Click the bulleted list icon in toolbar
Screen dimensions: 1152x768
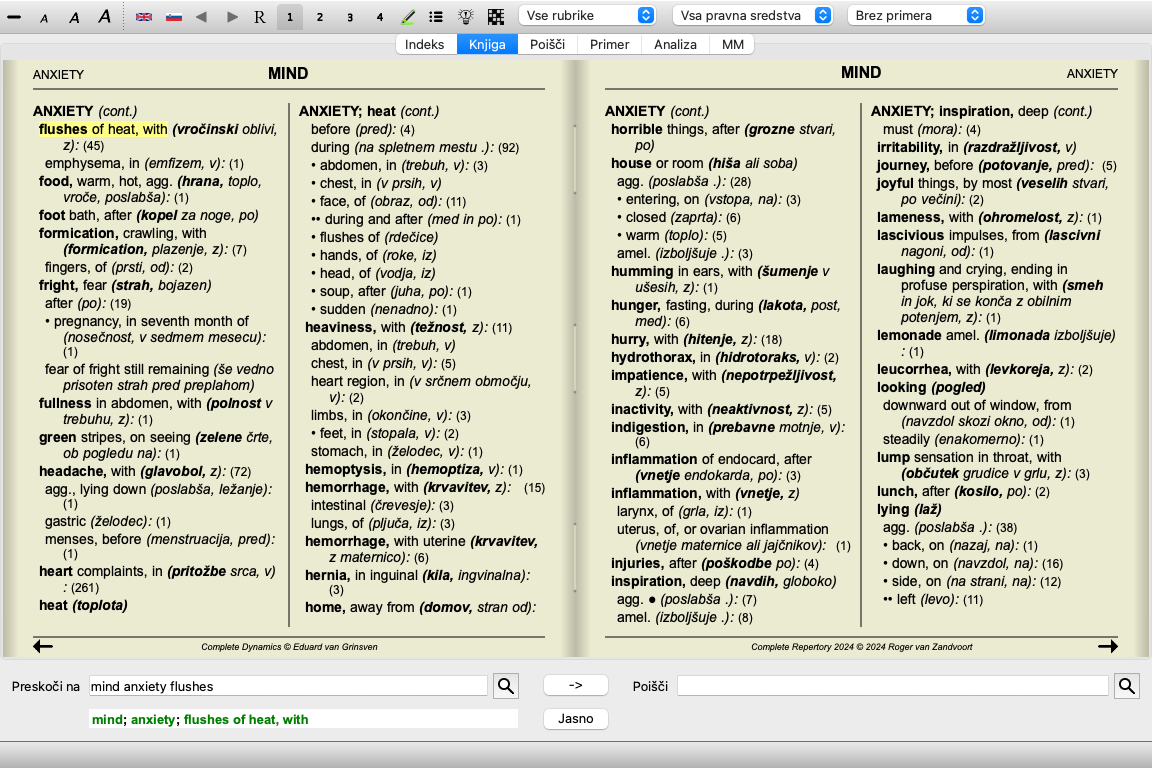436,17
